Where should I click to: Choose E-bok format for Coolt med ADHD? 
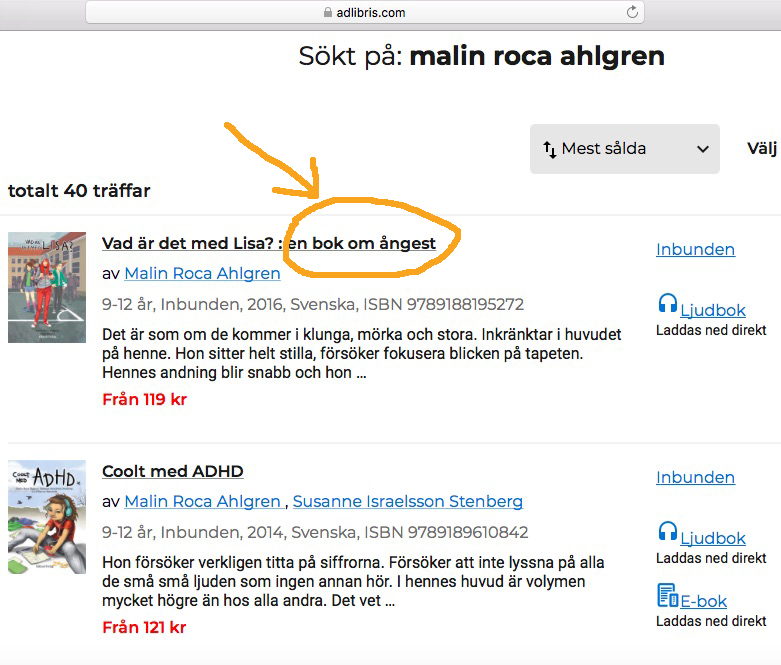tap(703, 602)
